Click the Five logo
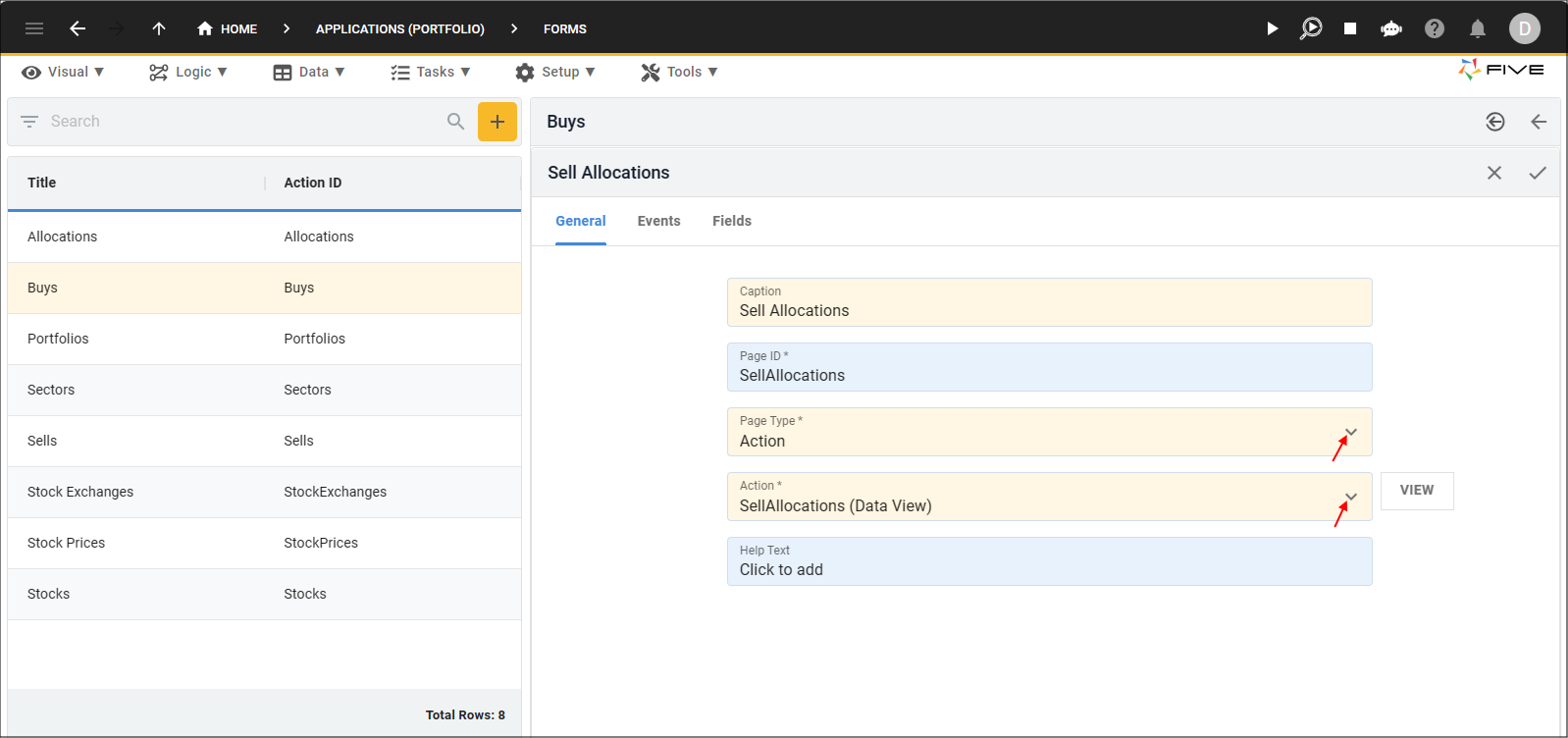Viewport: 1568px width, 738px height. coord(1501,70)
